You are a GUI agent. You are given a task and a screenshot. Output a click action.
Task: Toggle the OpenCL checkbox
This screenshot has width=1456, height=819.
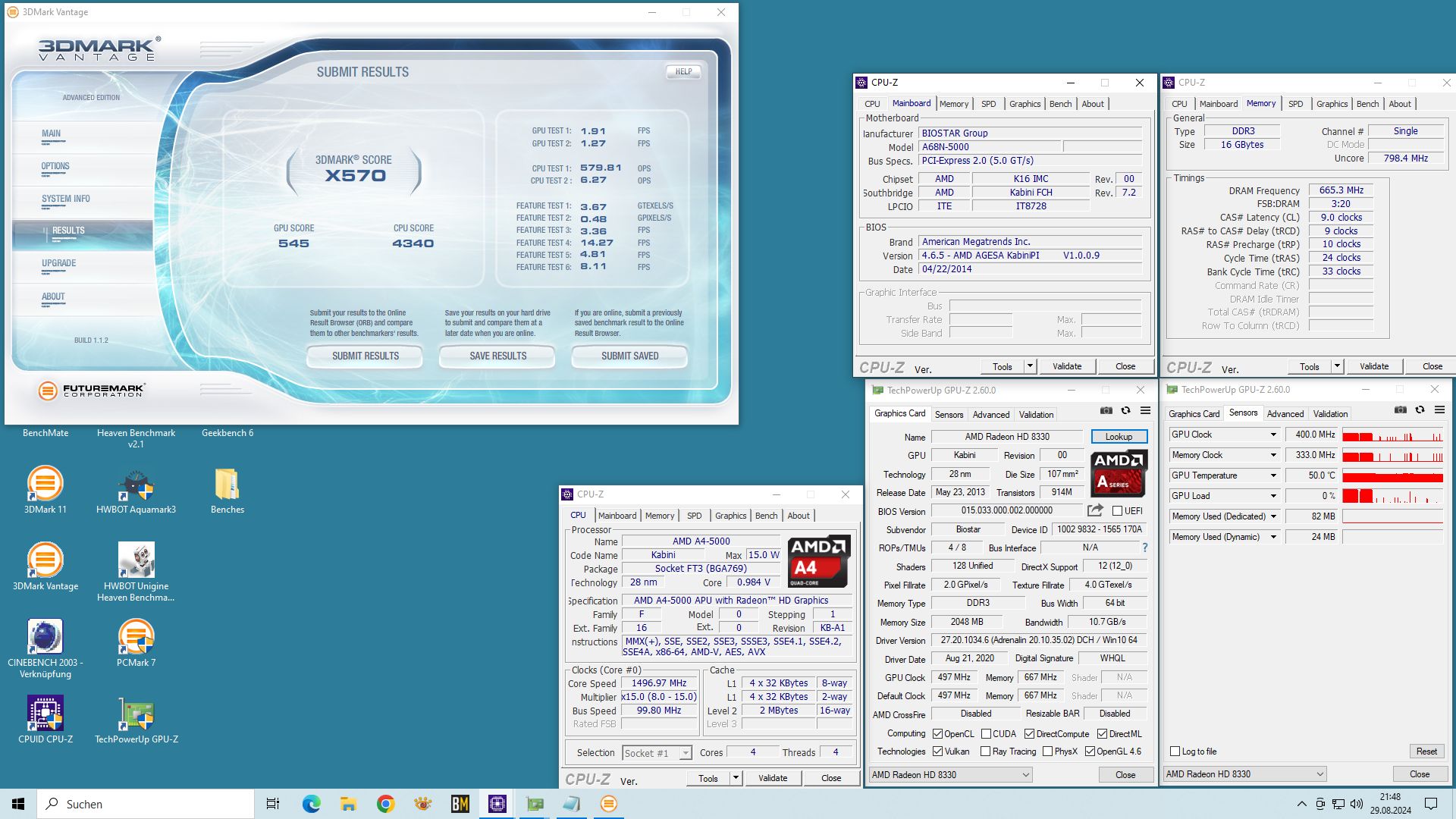[937, 734]
